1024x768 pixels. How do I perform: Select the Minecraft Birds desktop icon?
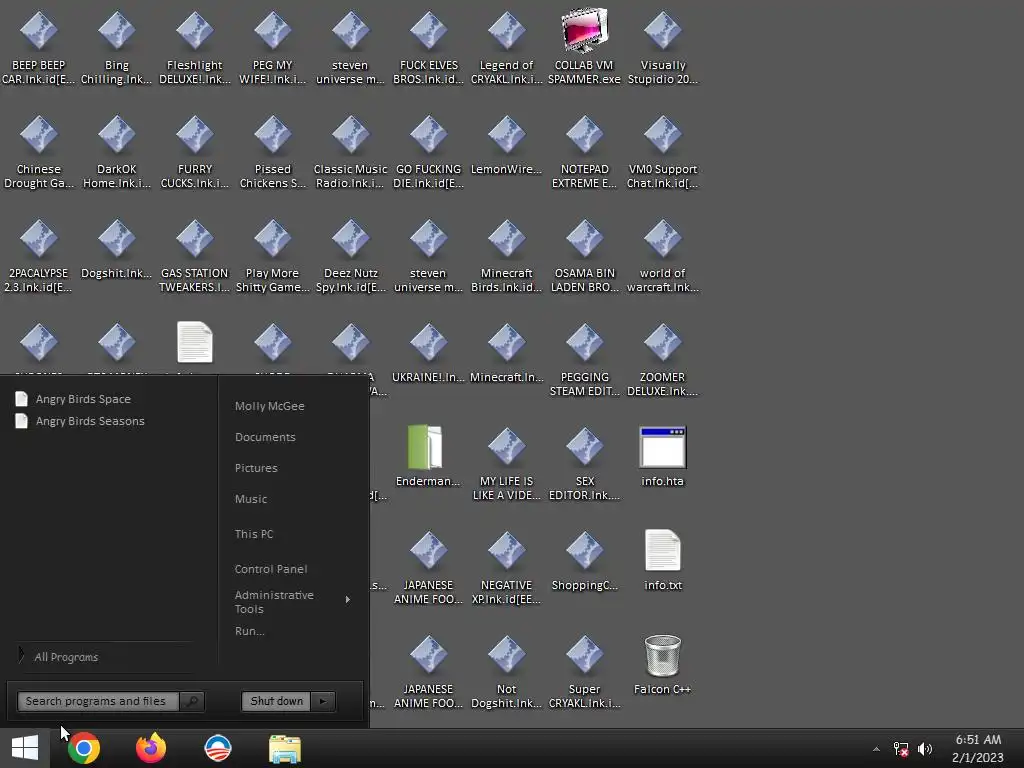(506, 255)
